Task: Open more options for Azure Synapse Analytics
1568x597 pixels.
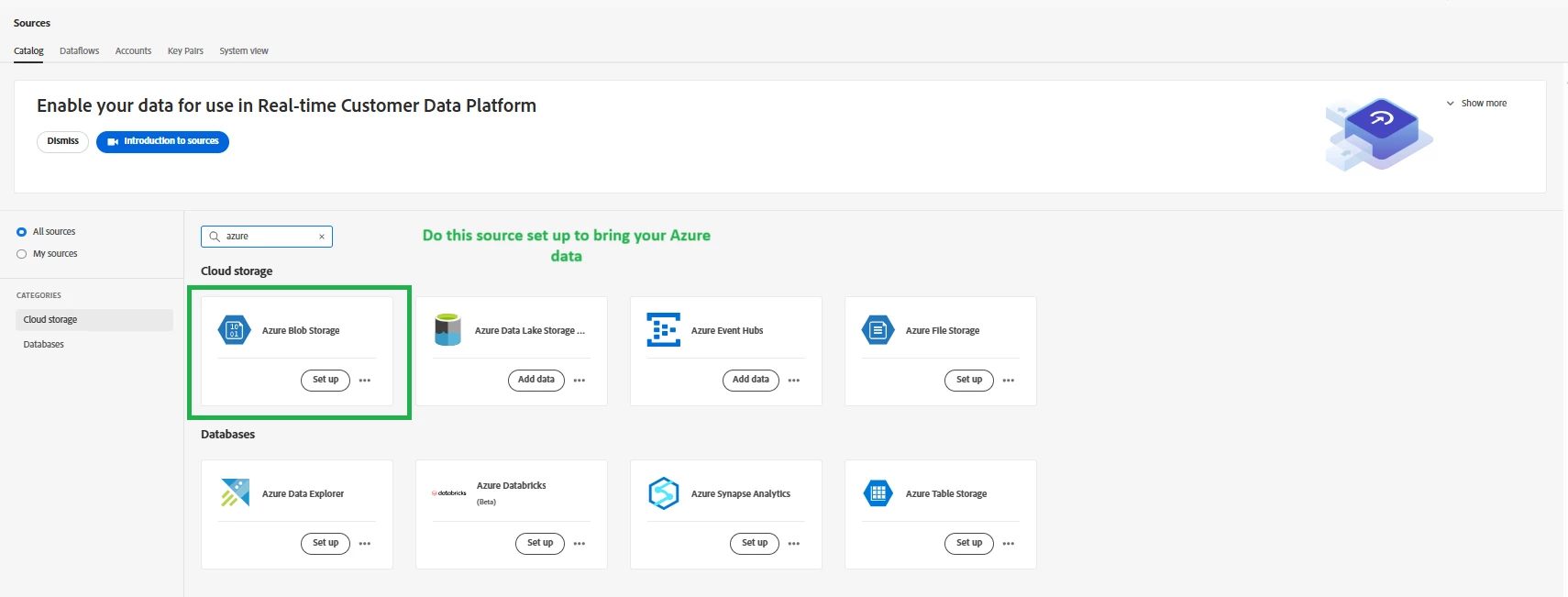Action: [x=794, y=544]
